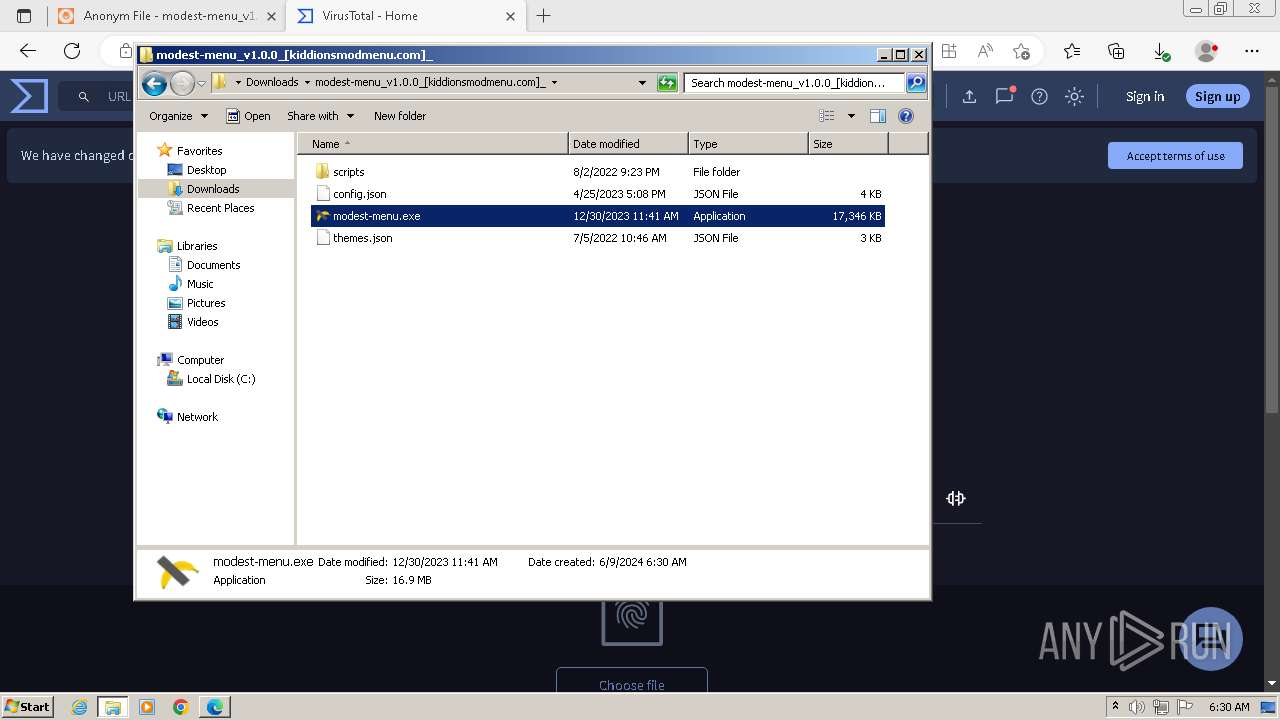Click Edge favorites star icon
1280x720 pixels.
click(1072, 51)
